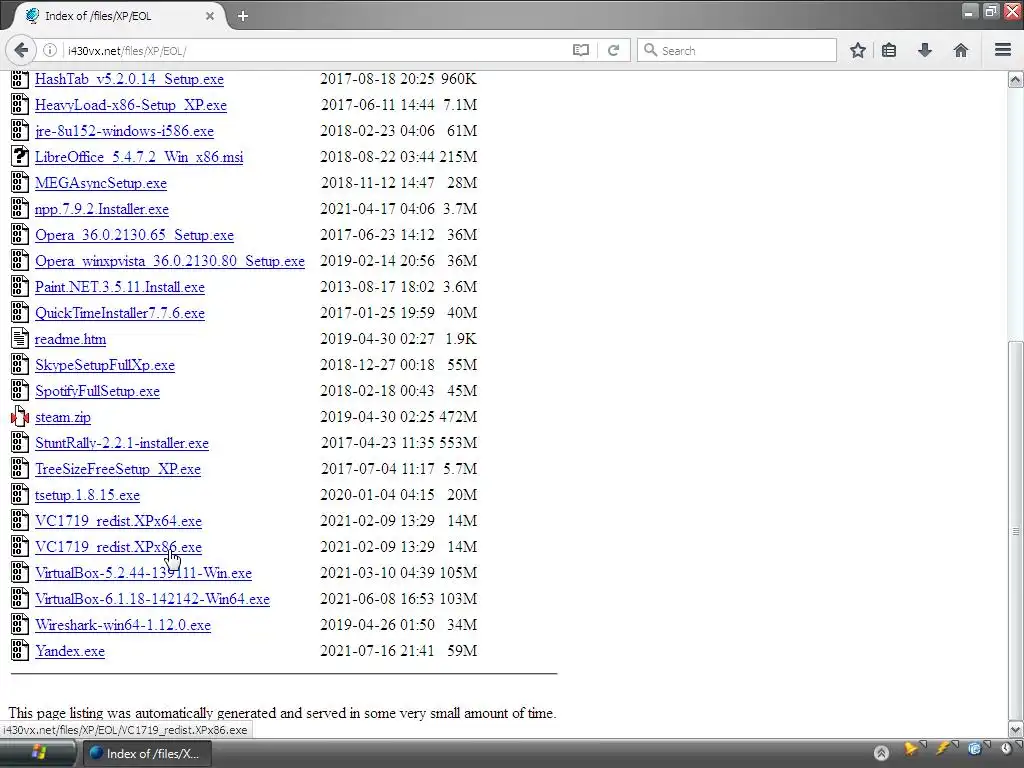Click the file icon beside HashTab_v5.2.0.14_Setup.exe
Screen dimensions: 1024x768
click(x=20, y=79)
